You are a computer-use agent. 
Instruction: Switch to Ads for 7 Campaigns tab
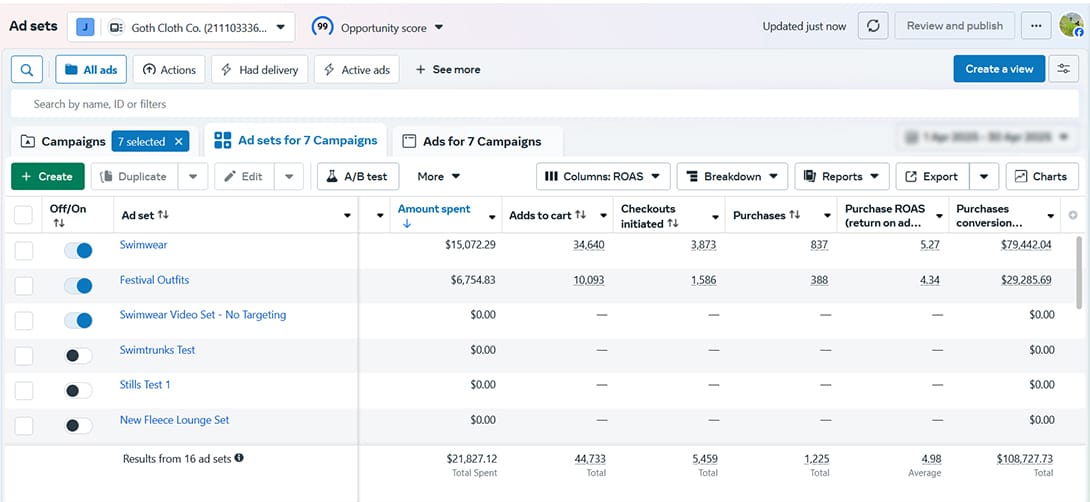tap(481, 142)
